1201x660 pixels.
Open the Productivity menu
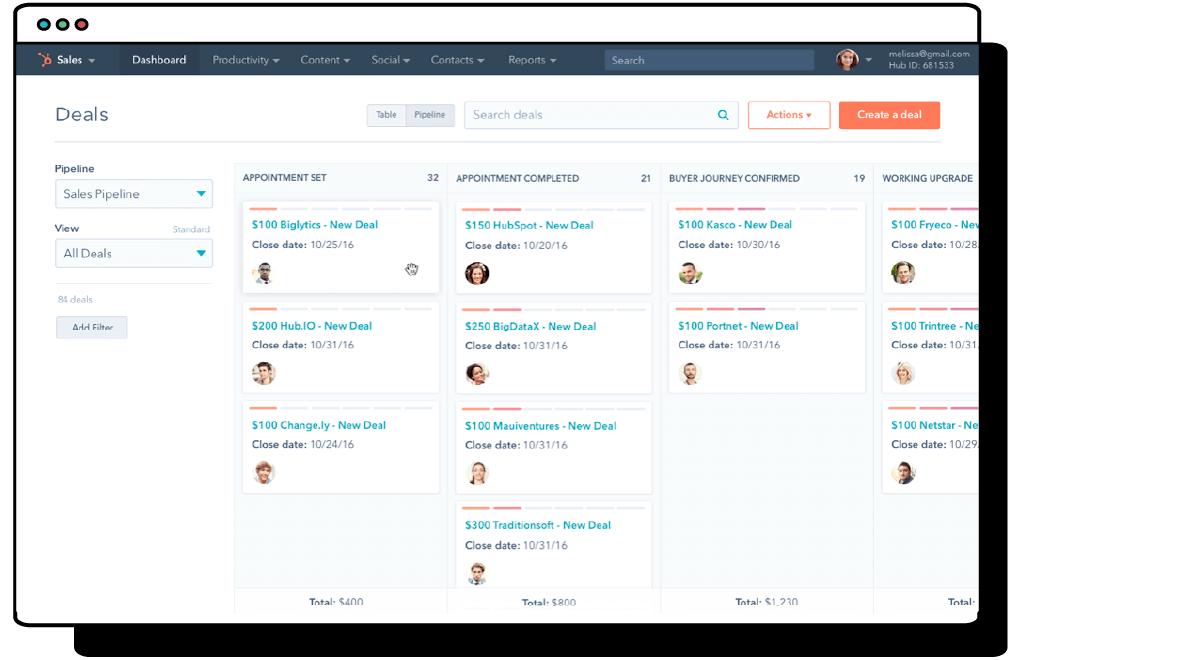246,60
